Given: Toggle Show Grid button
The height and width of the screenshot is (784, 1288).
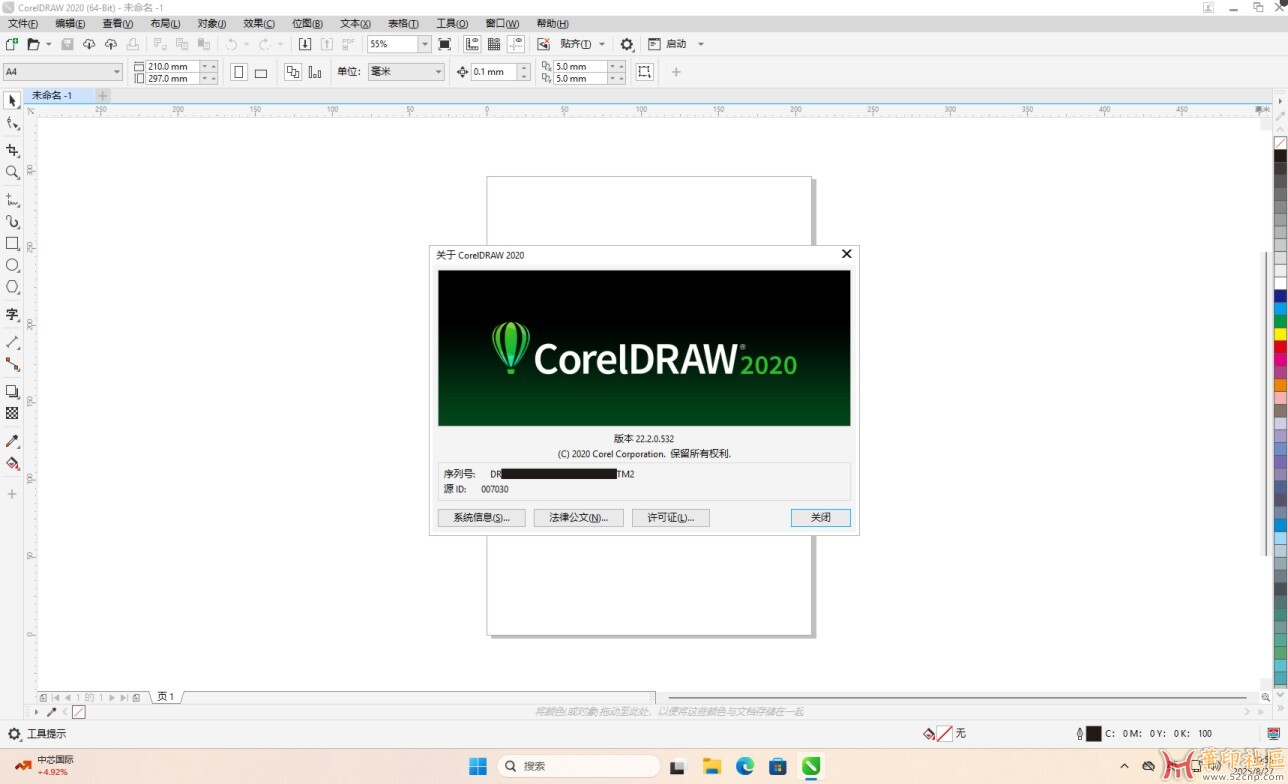Looking at the screenshot, I should (494, 44).
